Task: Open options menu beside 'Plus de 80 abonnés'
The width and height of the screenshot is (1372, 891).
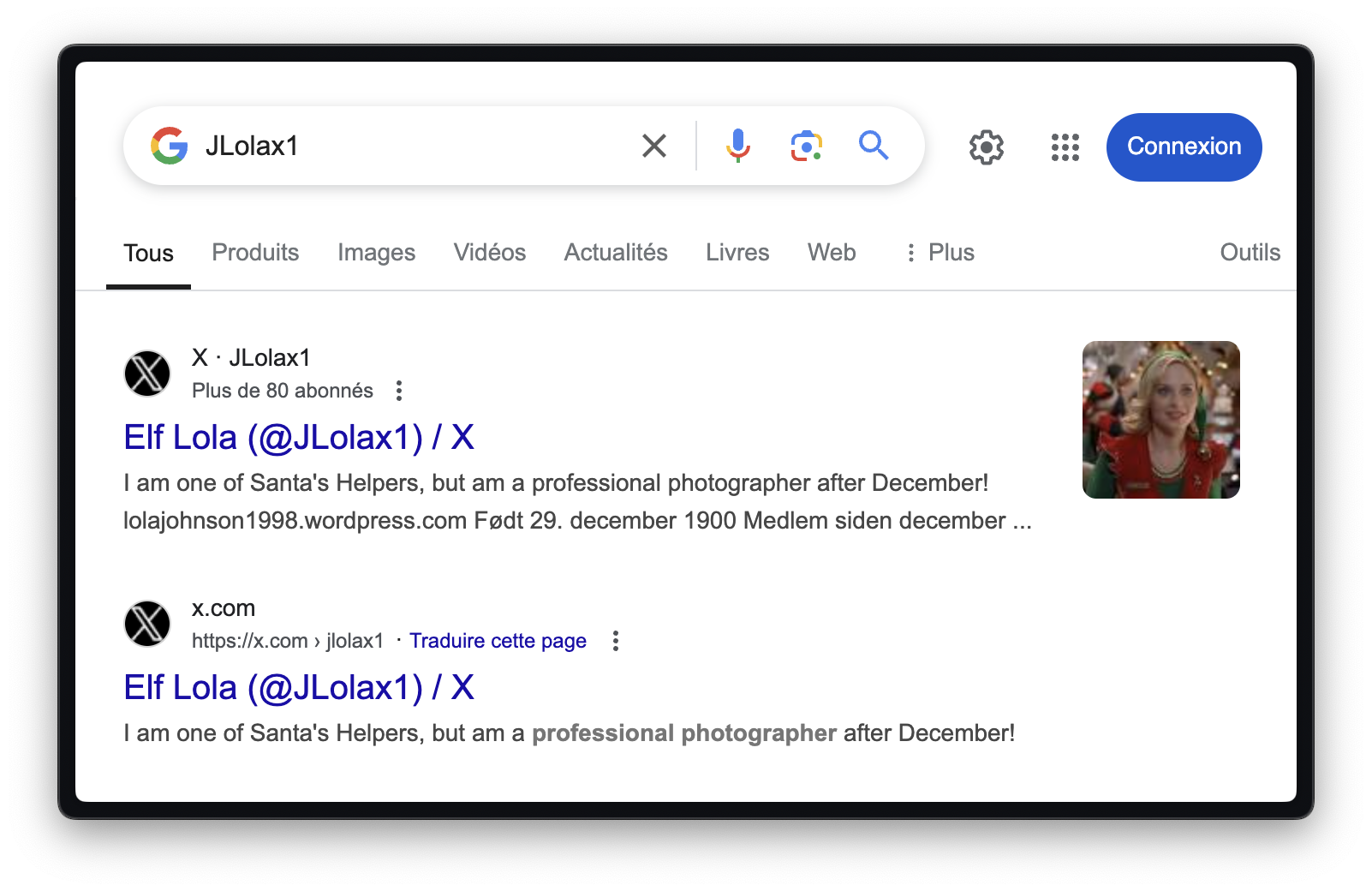Action: (x=399, y=391)
